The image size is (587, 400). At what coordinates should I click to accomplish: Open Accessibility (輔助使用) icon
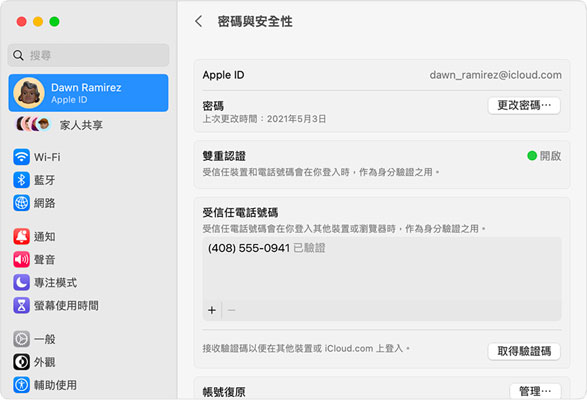coord(21,385)
